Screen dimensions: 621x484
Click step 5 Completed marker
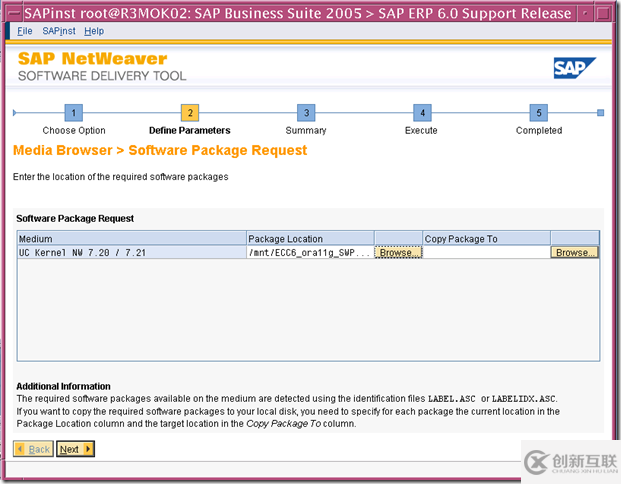tap(539, 113)
